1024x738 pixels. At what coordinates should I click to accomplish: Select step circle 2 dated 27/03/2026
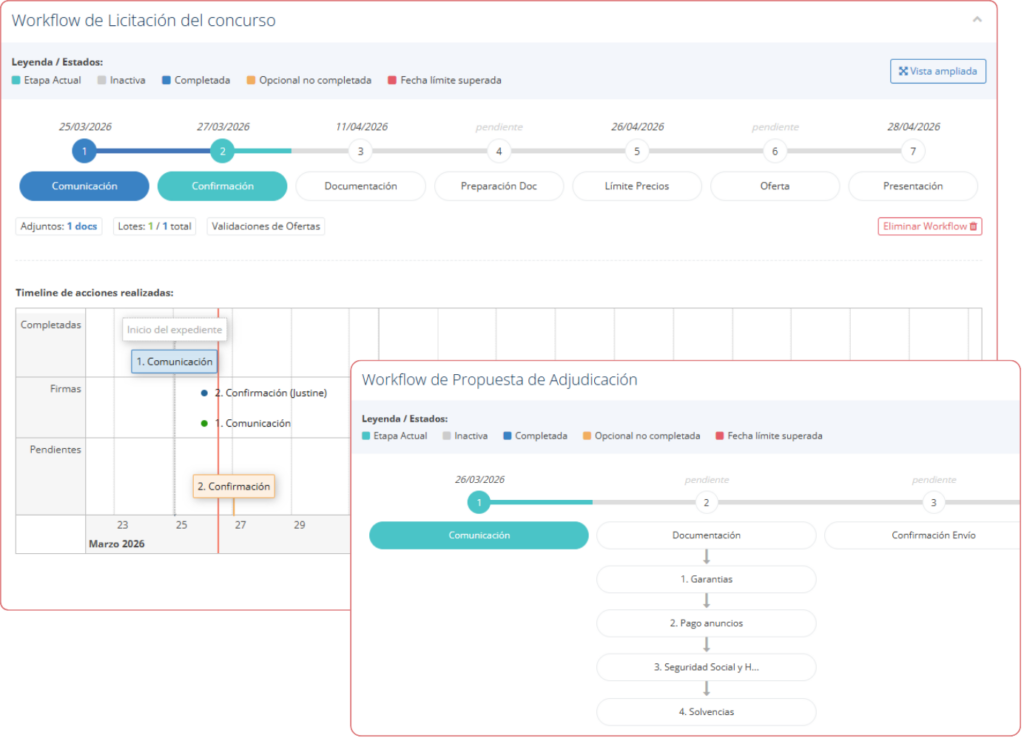223,152
